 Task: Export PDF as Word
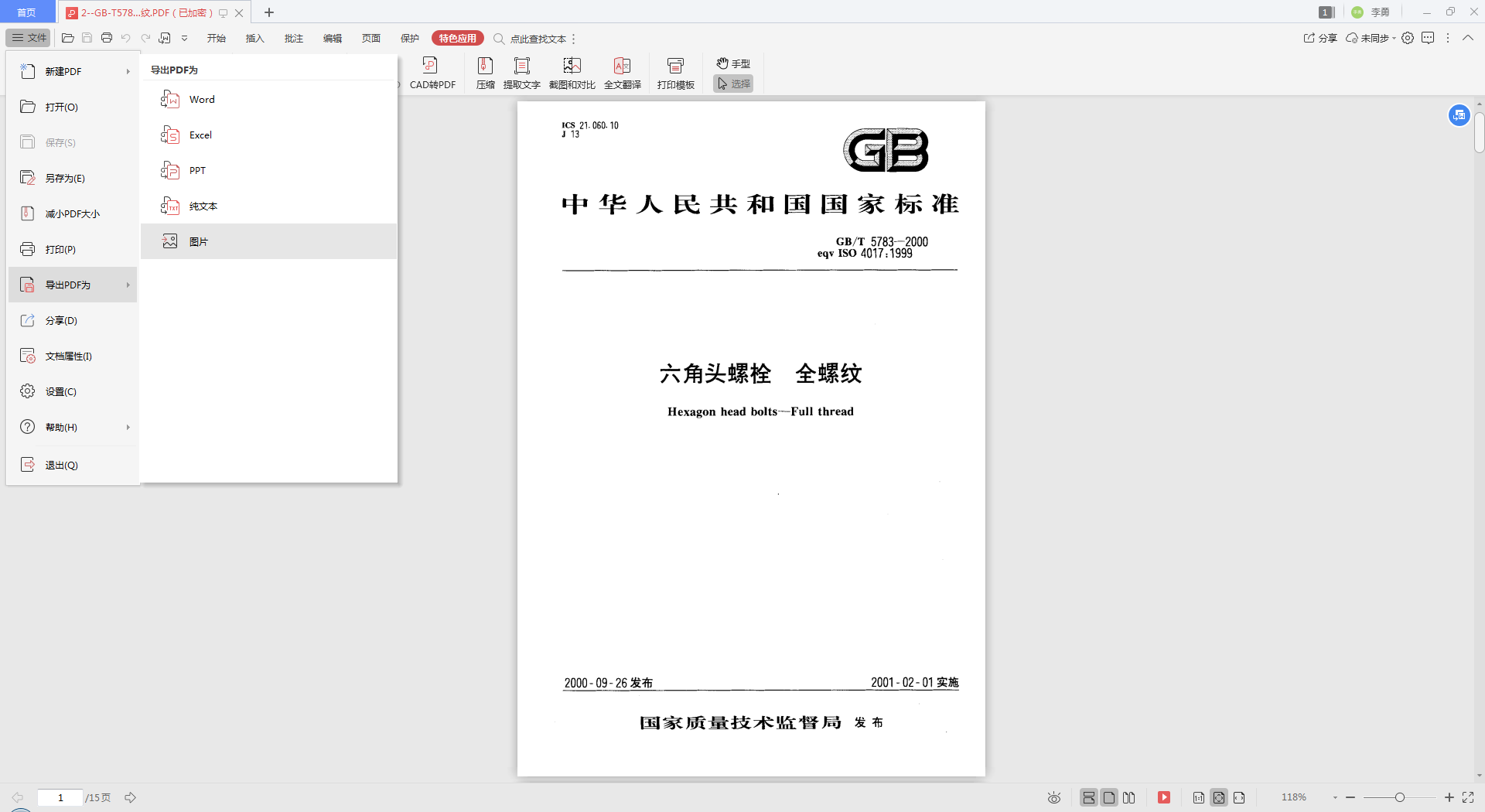click(x=269, y=99)
